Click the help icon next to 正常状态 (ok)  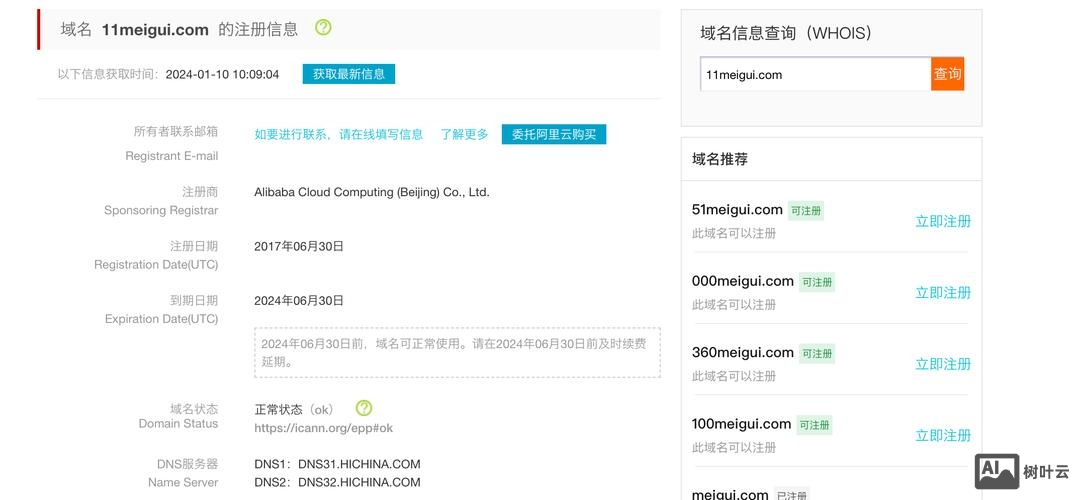tap(364, 408)
